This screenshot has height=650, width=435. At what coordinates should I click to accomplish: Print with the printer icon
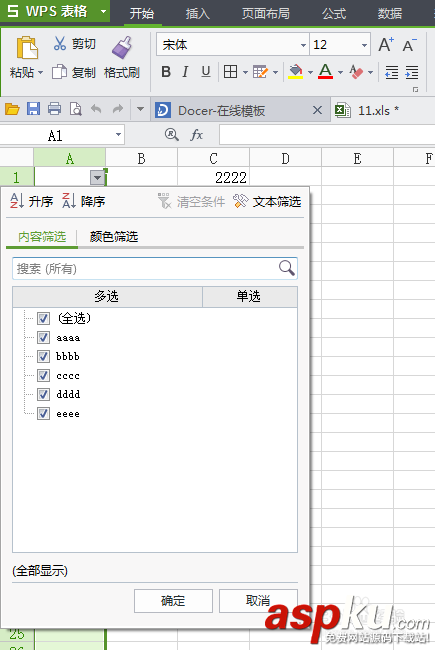[x=54, y=109]
